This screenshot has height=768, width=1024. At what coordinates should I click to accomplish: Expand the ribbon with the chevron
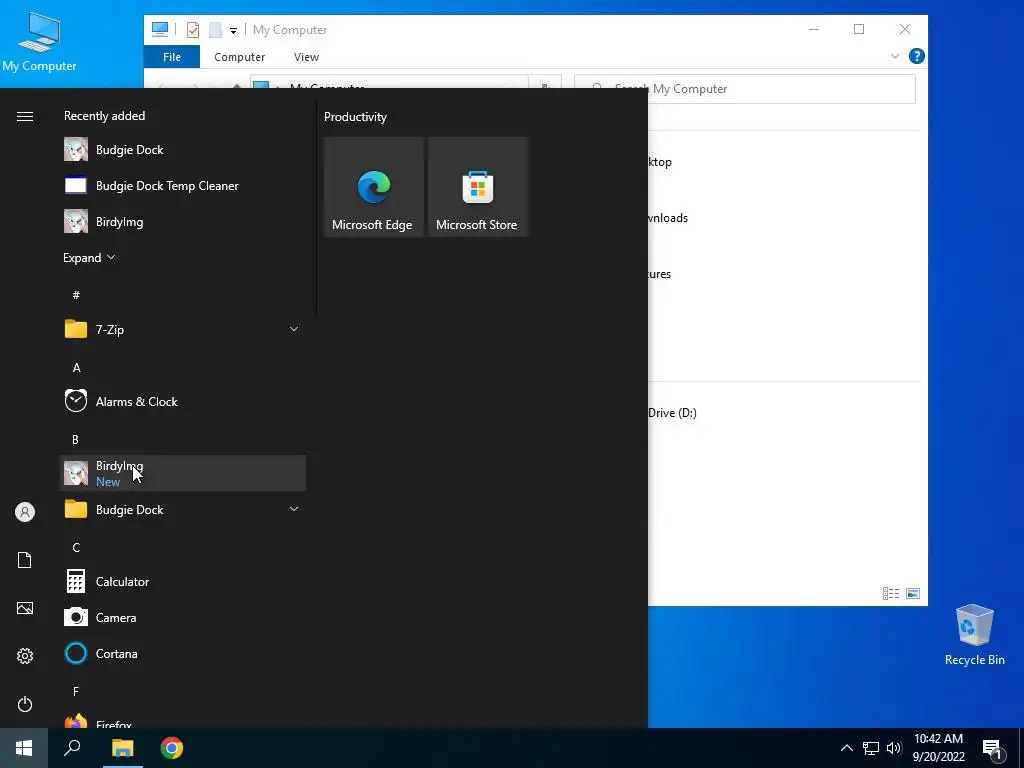coord(895,56)
